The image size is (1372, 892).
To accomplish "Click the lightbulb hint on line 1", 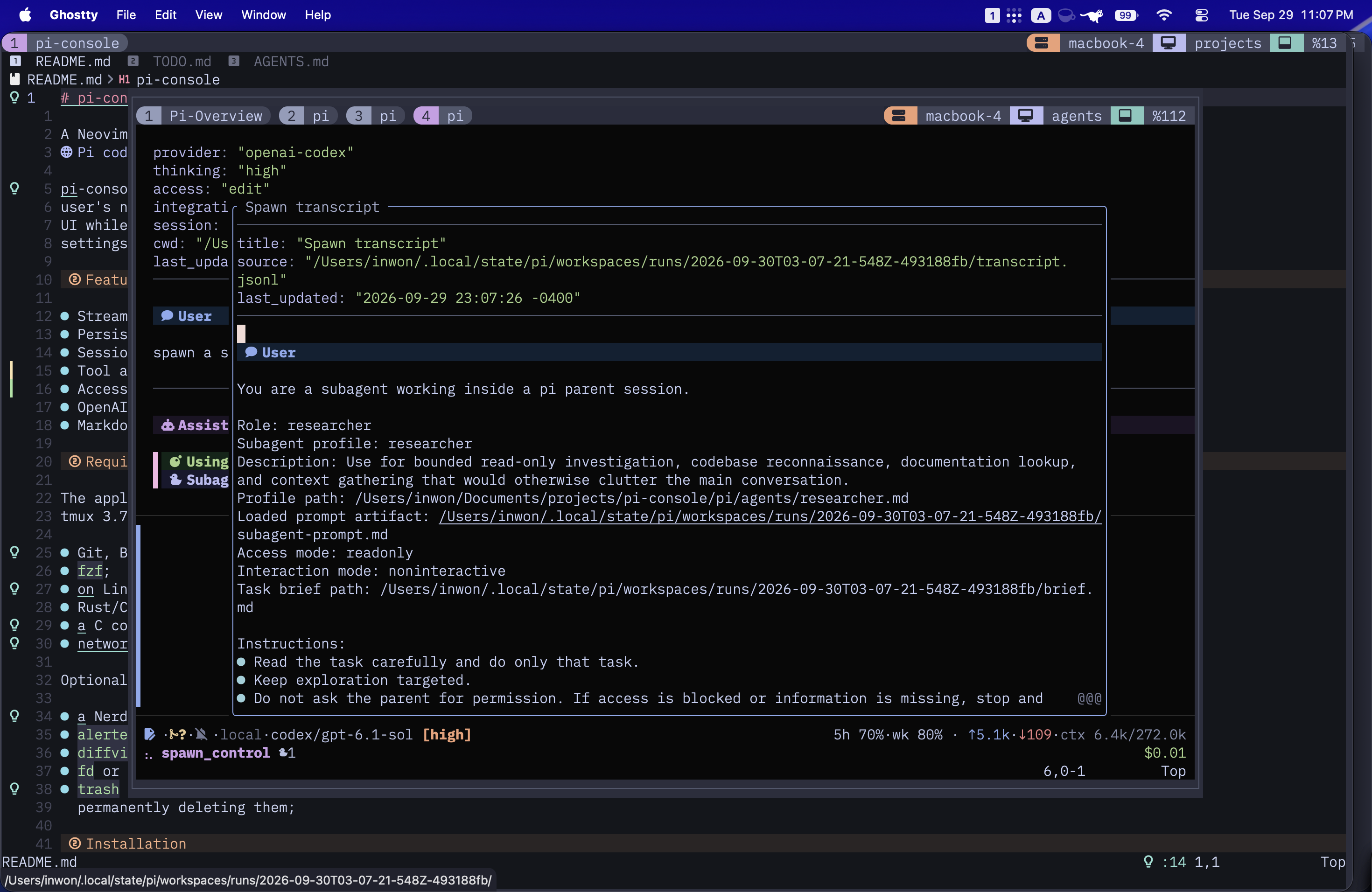I will point(14,98).
